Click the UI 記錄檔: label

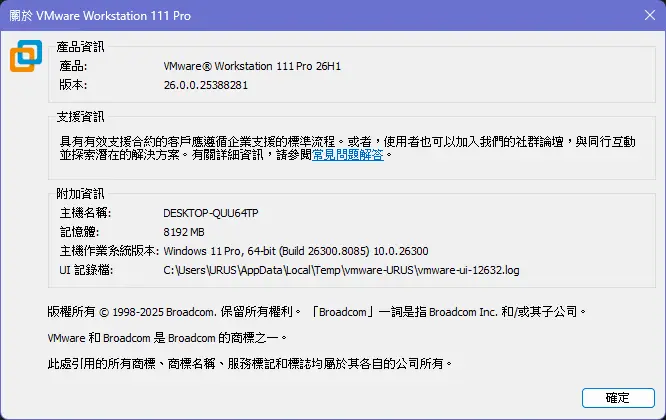click(86, 270)
